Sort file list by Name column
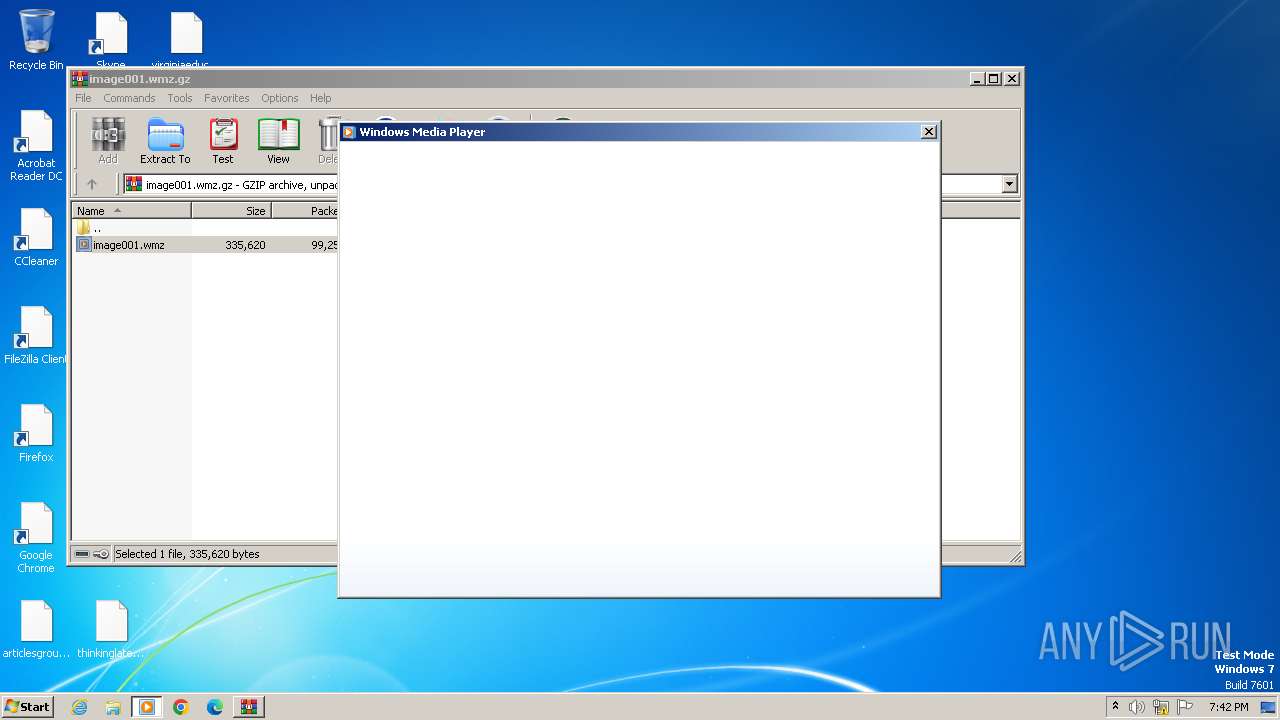This screenshot has height=720, width=1280. pos(131,211)
